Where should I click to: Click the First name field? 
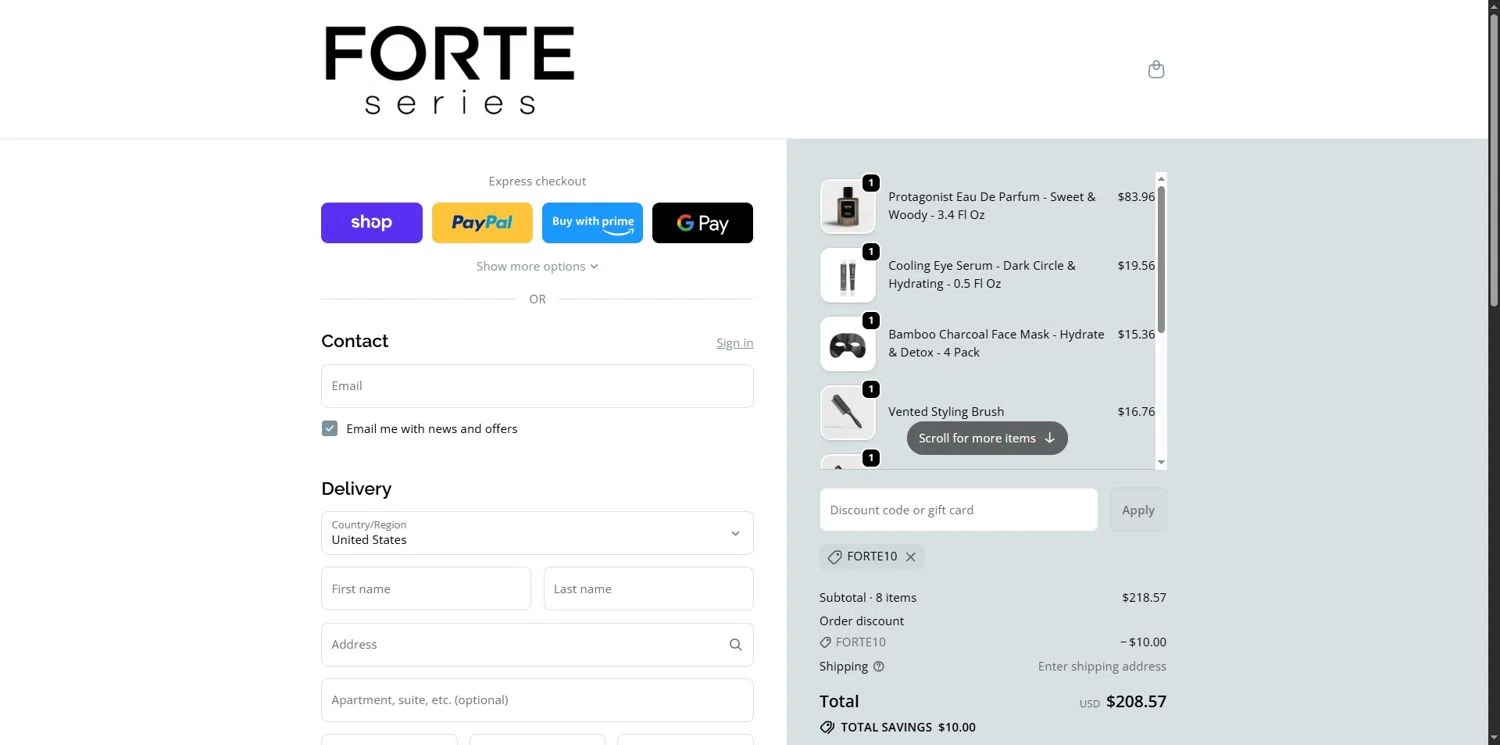426,589
